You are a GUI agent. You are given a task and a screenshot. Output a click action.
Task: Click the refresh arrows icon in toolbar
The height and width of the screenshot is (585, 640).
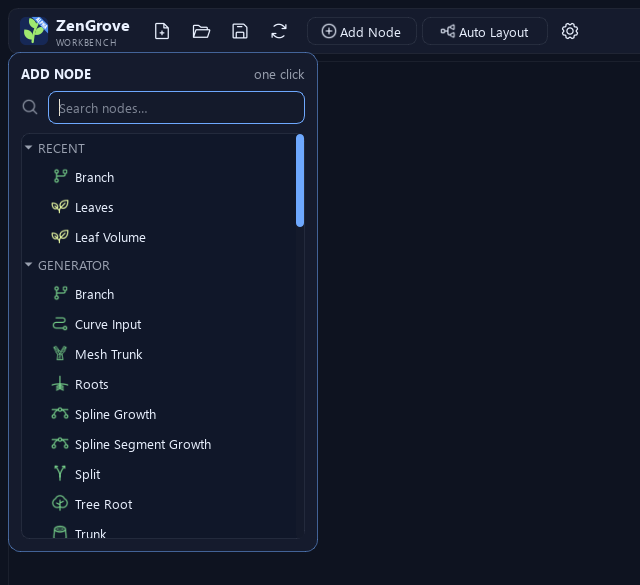click(279, 31)
